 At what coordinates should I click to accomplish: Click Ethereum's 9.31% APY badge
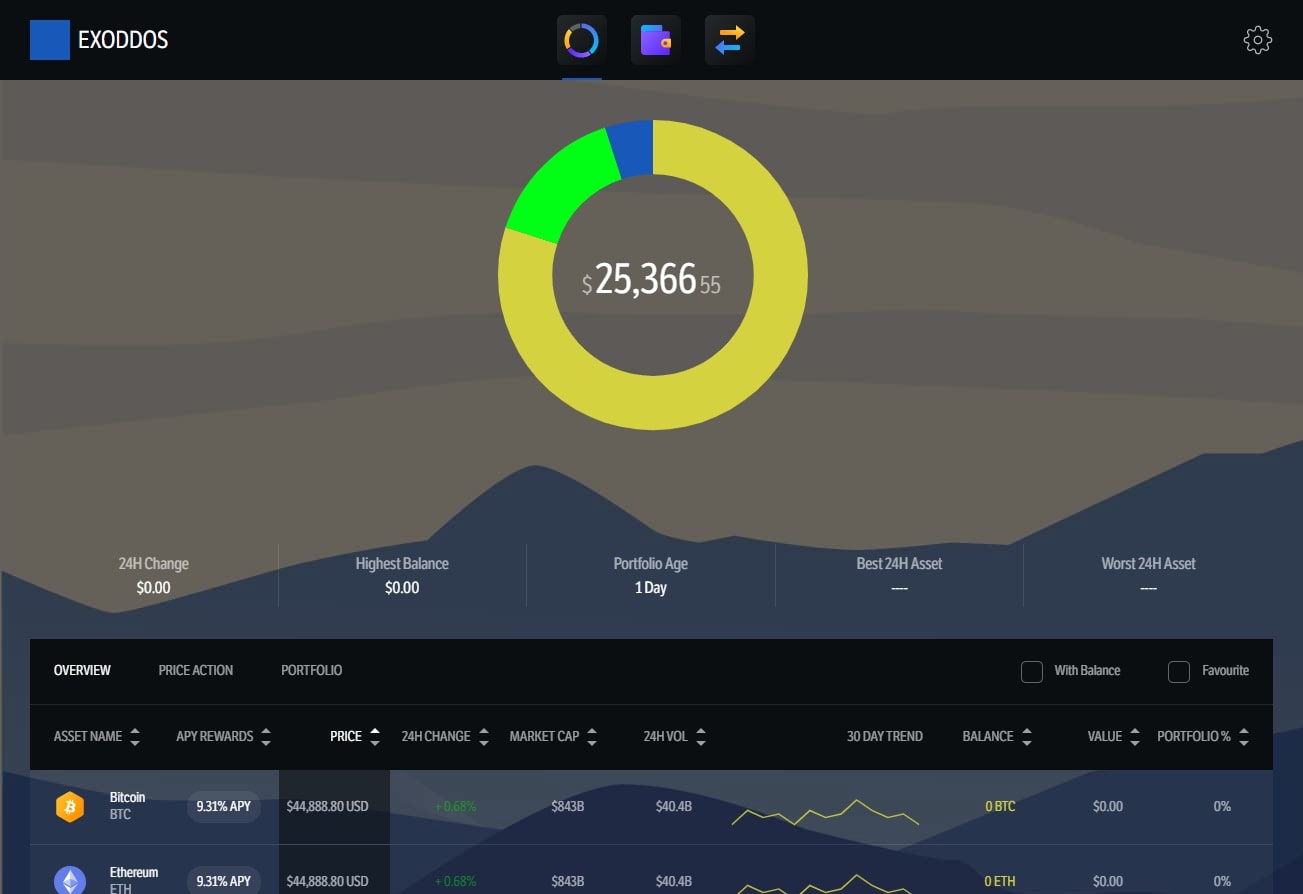pyautogui.click(x=224, y=881)
